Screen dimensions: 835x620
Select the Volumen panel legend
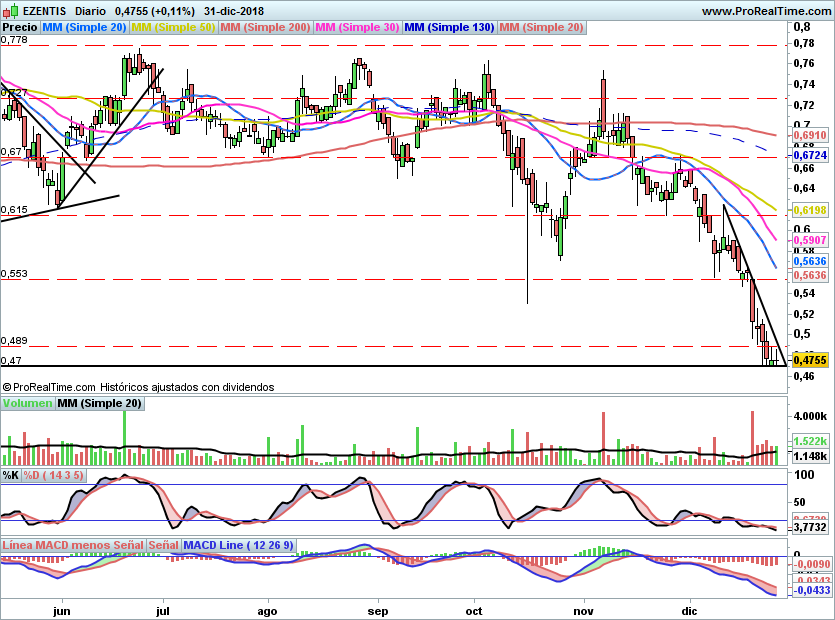click(27, 403)
